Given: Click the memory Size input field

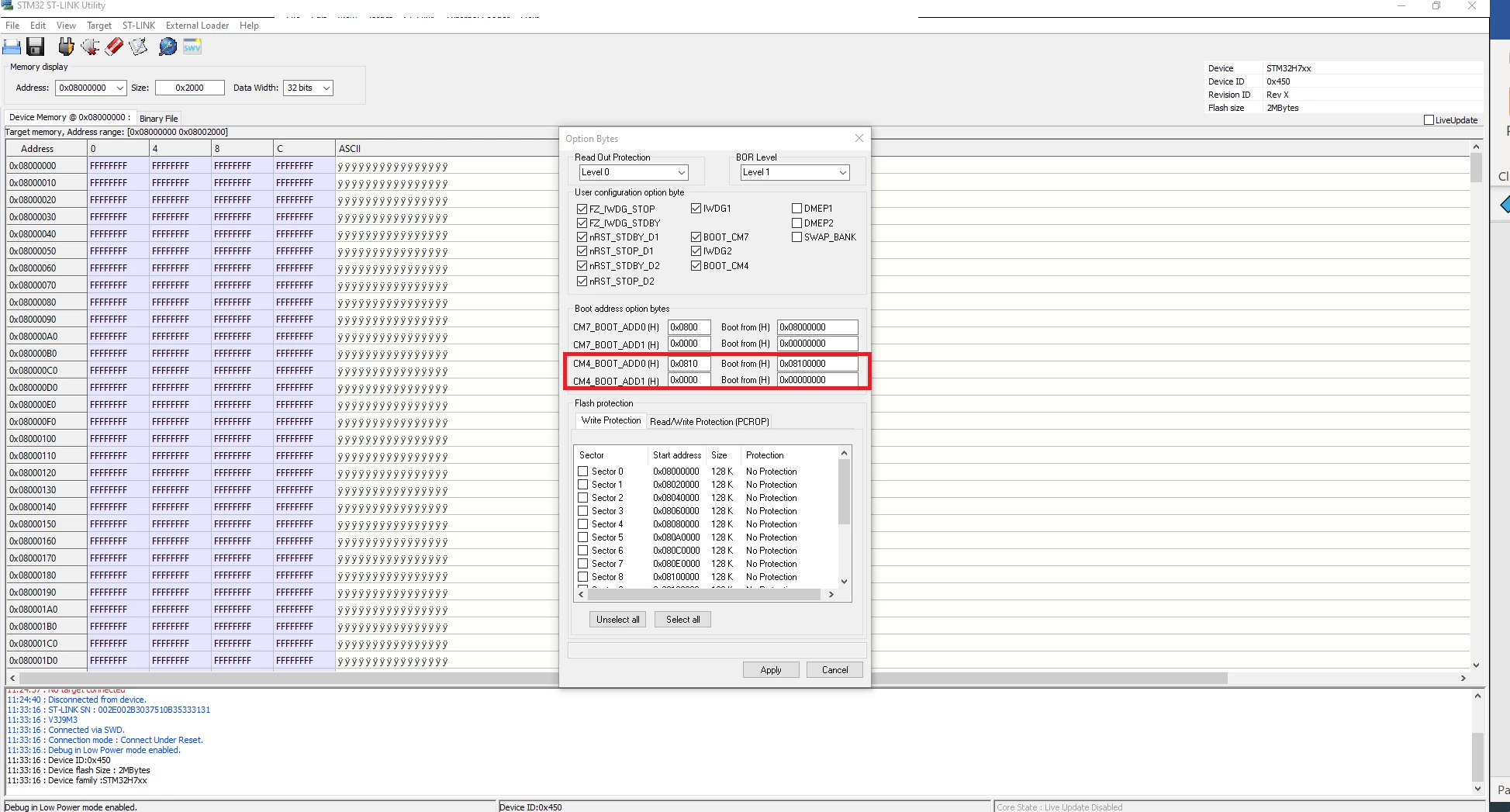Looking at the screenshot, I should (x=190, y=88).
